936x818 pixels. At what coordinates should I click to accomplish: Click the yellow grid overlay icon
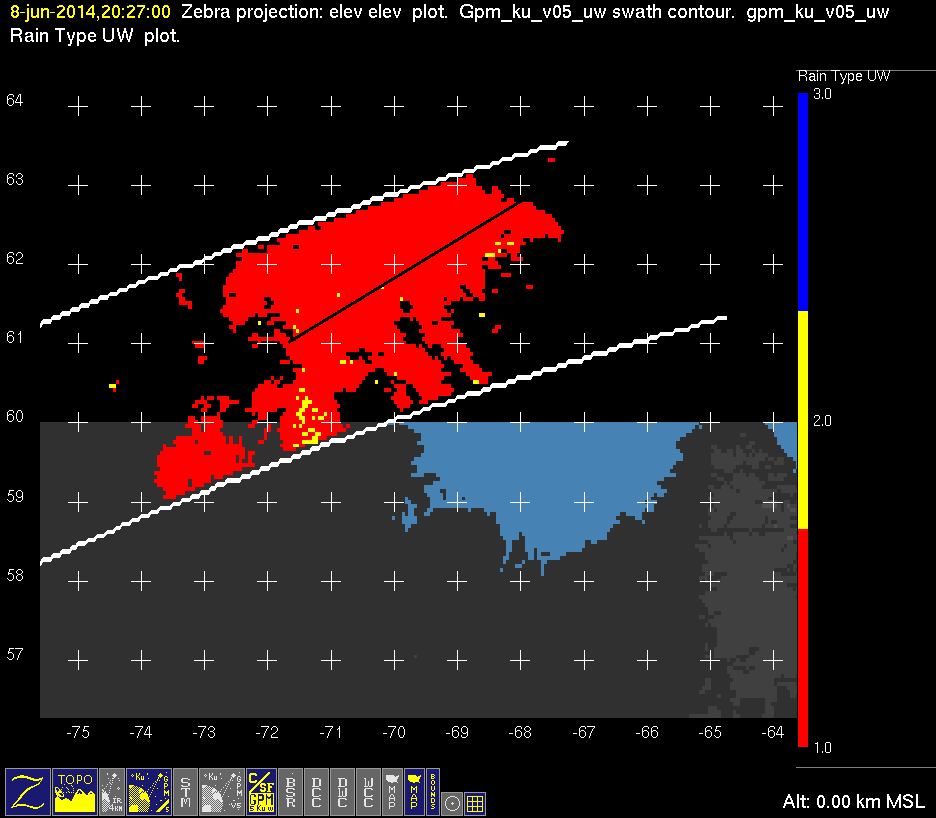click(475, 804)
